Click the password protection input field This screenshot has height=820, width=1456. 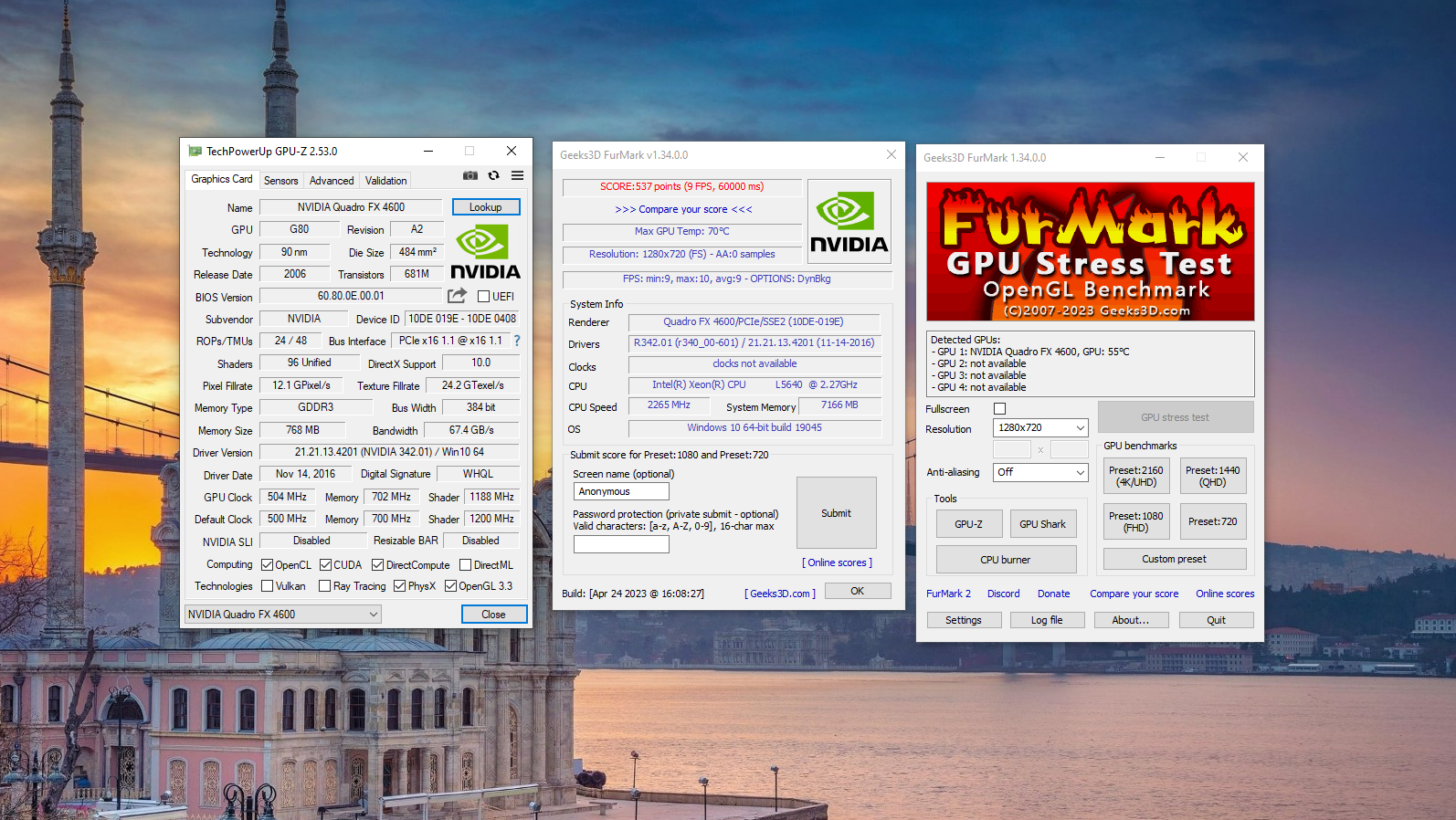(x=621, y=544)
